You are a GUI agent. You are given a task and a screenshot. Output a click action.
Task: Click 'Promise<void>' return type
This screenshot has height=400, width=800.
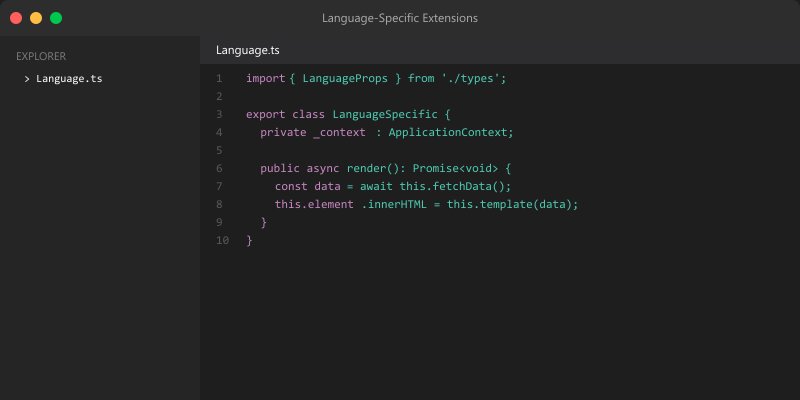pos(455,168)
